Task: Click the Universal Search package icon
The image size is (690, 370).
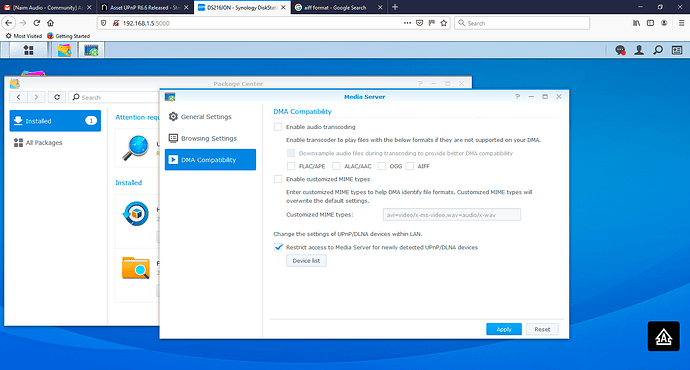Action: point(136,148)
